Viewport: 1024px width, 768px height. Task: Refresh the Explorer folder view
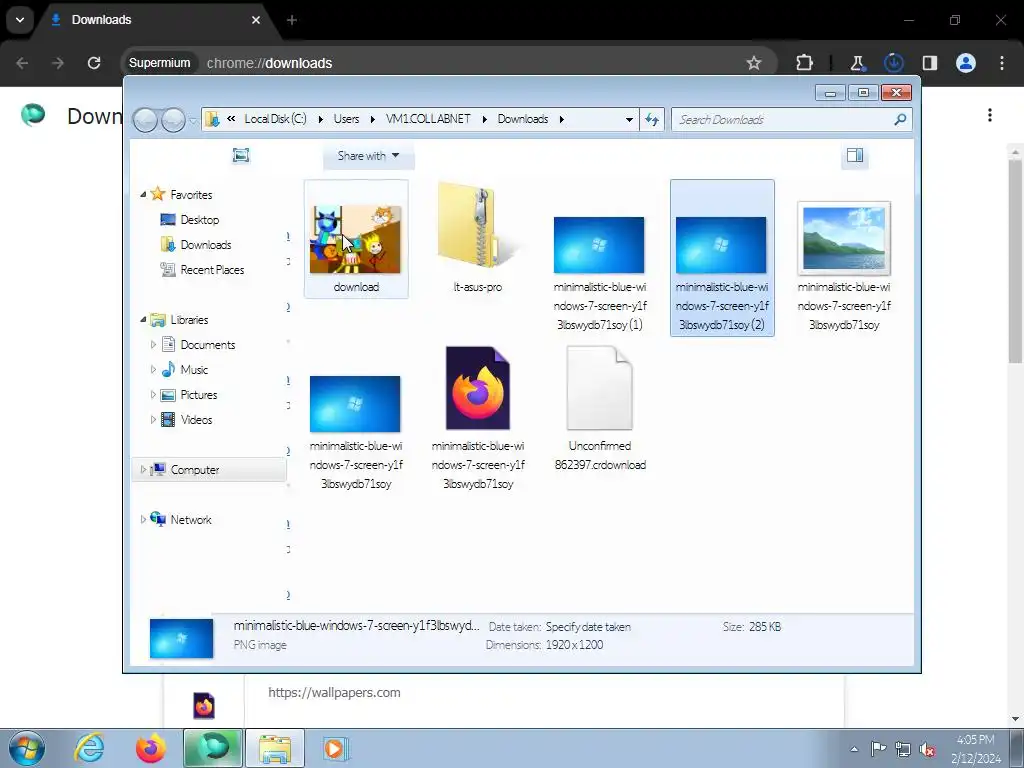coord(652,120)
